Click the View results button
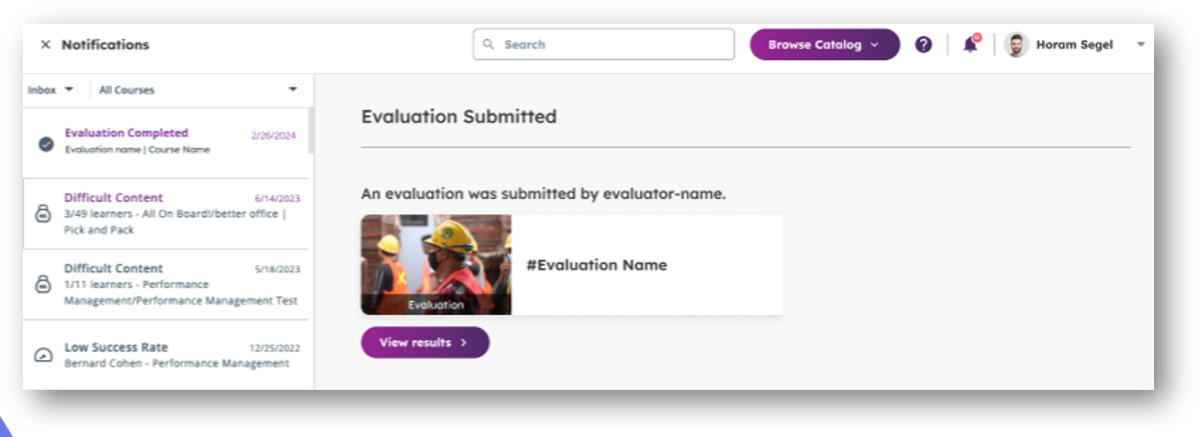1201x437 pixels. point(425,342)
